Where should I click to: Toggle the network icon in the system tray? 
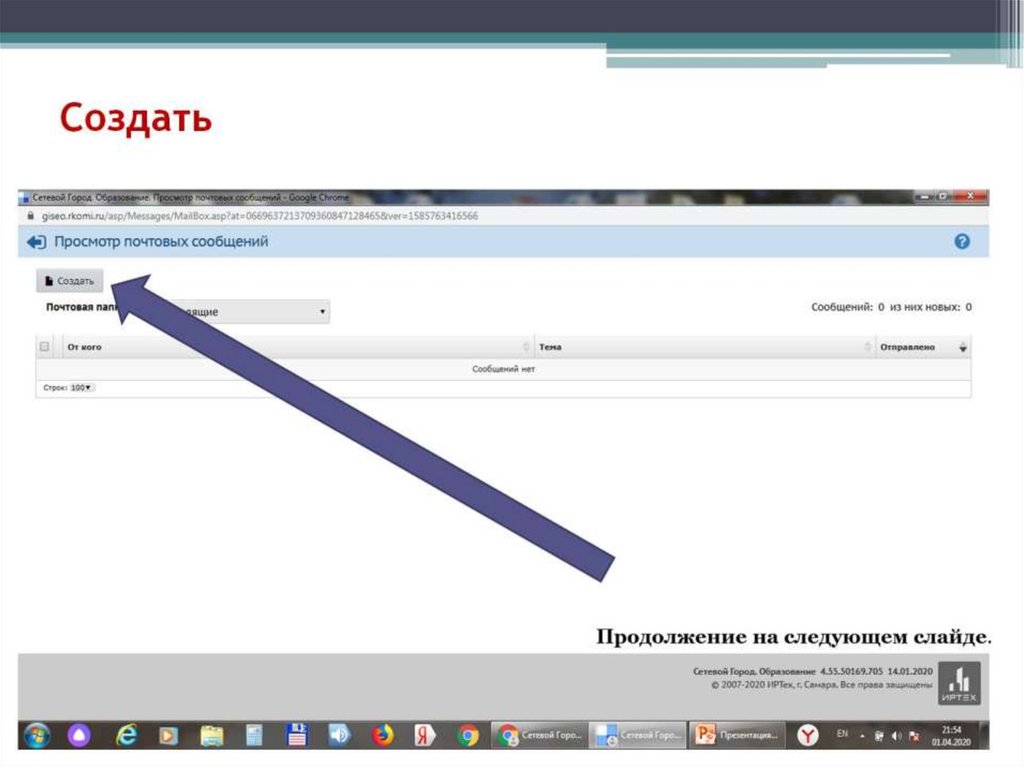878,734
